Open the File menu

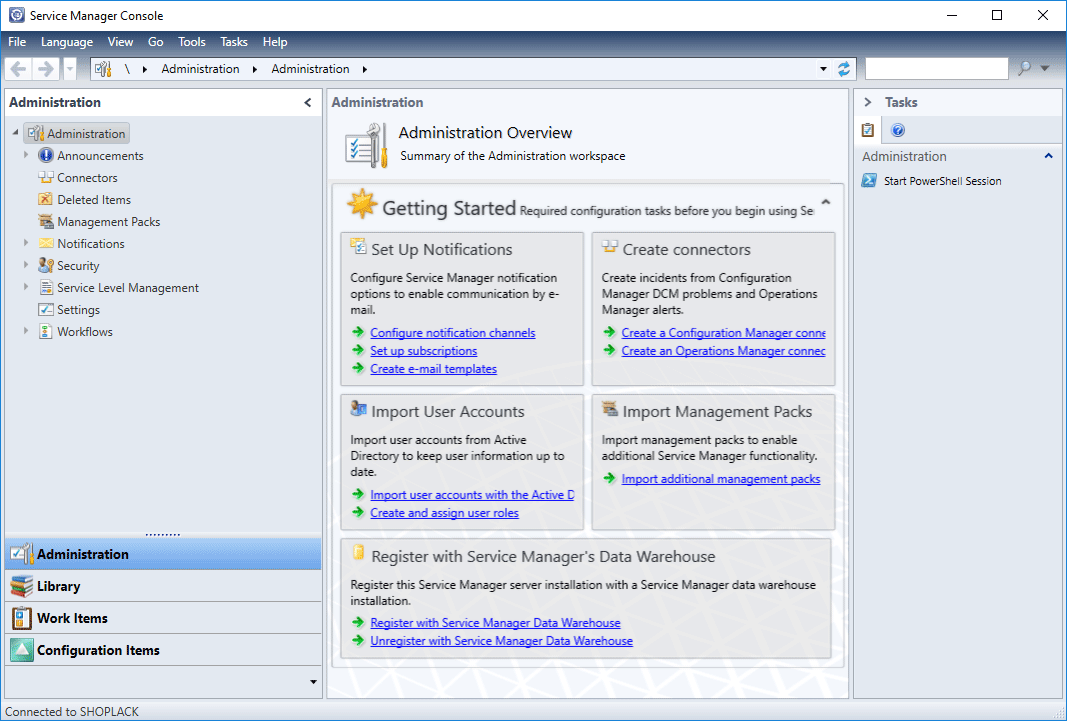point(17,42)
